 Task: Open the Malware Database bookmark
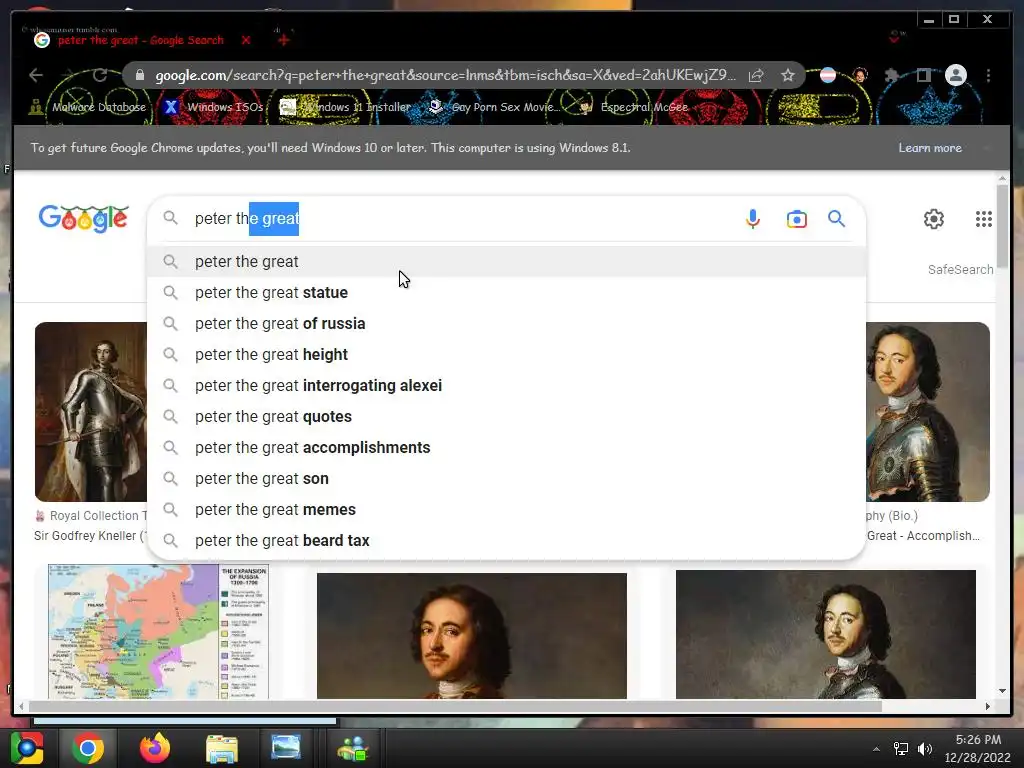tap(88, 107)
